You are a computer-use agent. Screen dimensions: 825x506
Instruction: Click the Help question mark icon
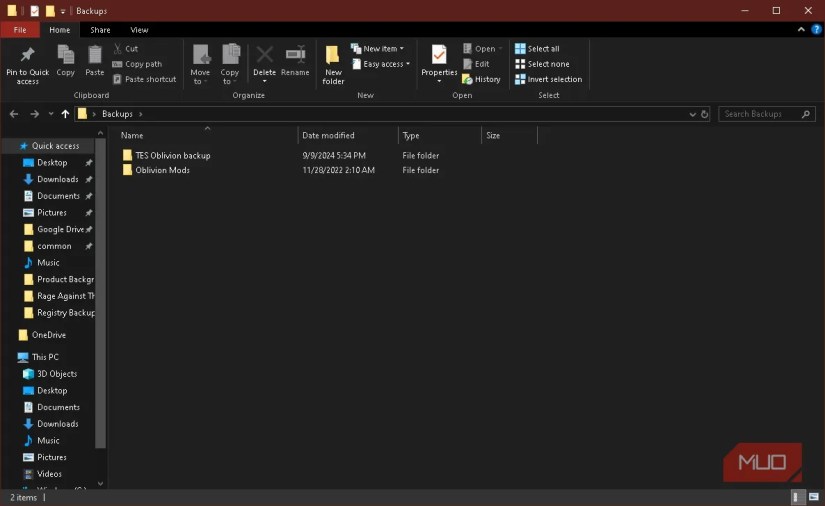coord(816,29)
